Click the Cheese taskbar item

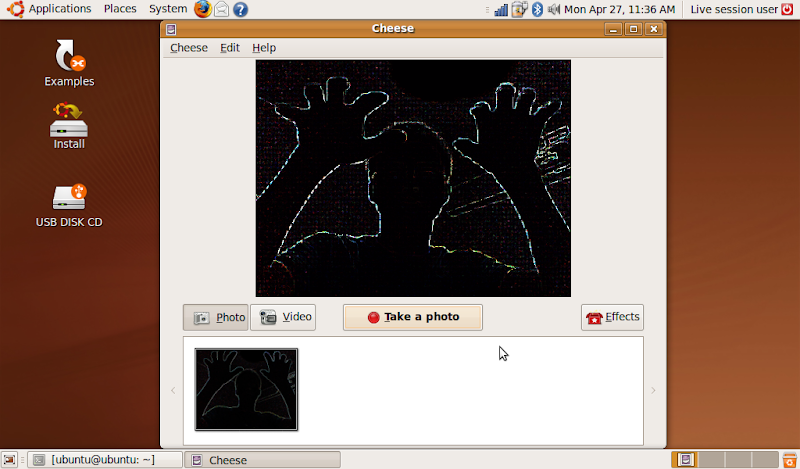pyautogui.click(x=262, y=460)
